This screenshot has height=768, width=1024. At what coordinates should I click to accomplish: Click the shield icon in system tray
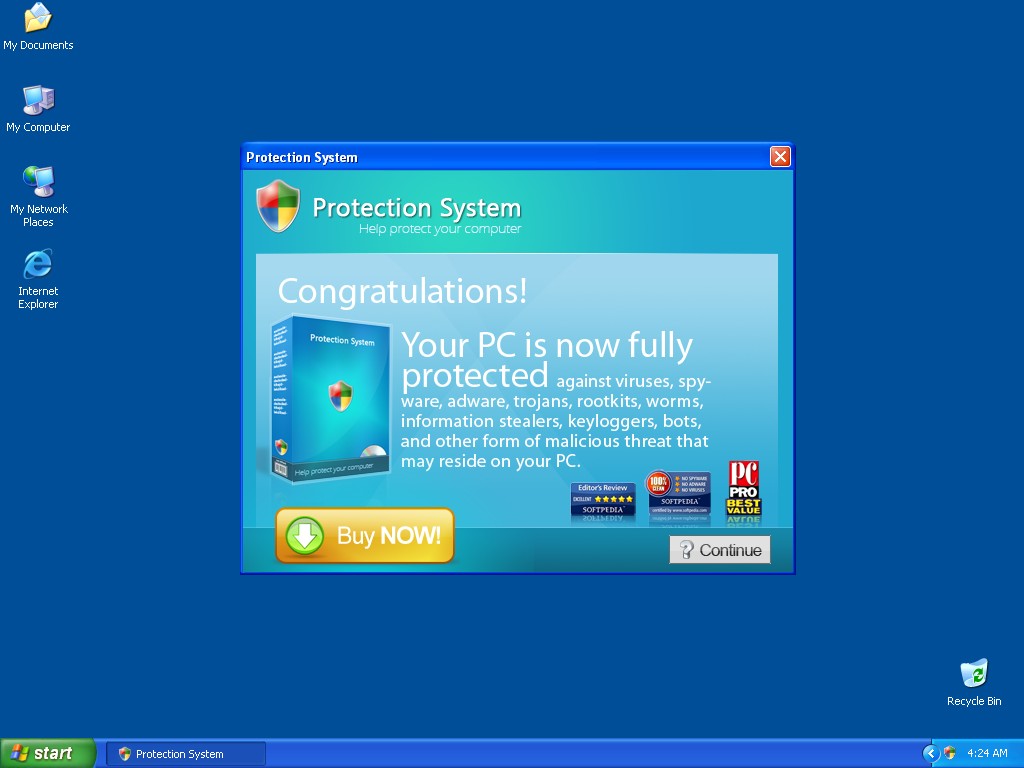tap(950, 753)
